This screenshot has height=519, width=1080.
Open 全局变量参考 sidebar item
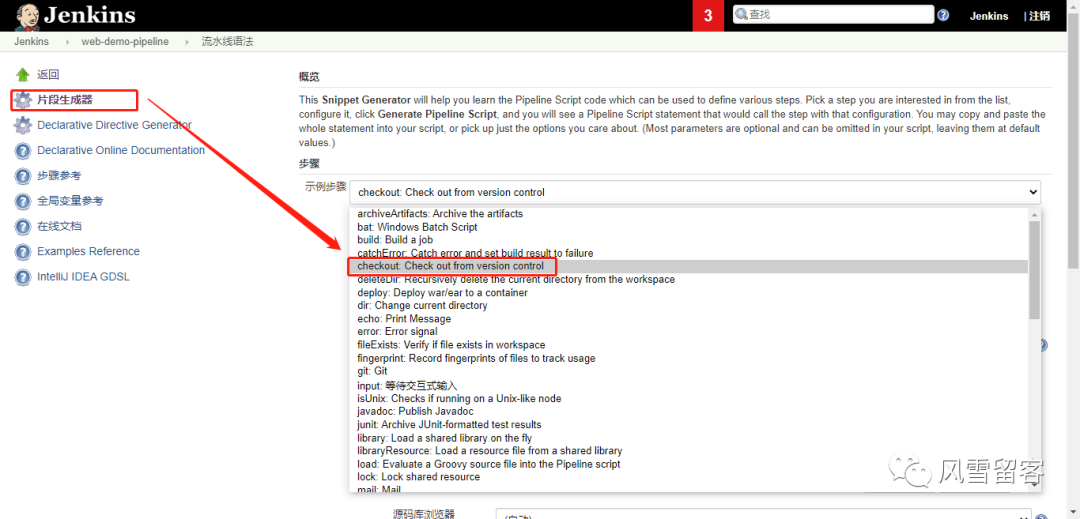tap(70, 201)
